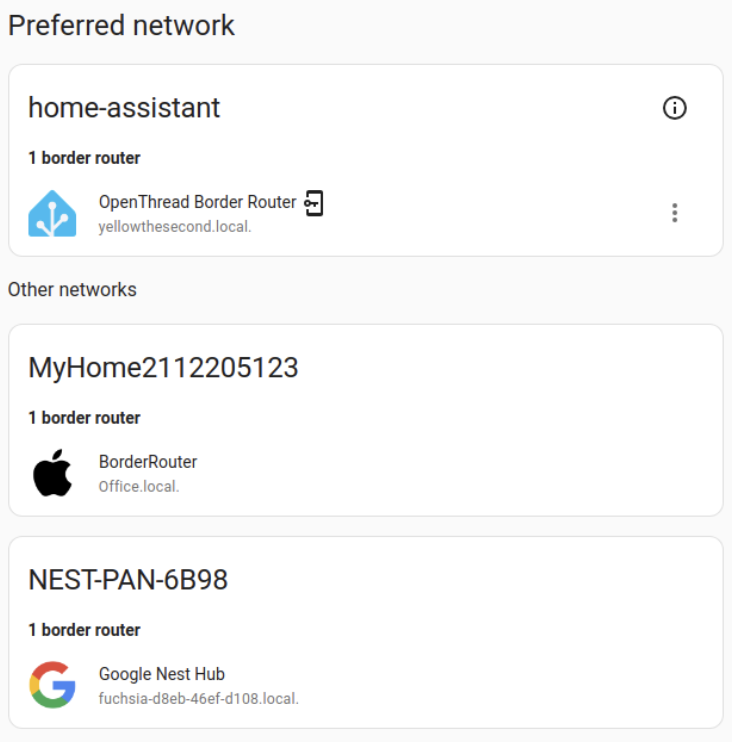
Task: Click the Apple logo icon
Action: (52, 472)
